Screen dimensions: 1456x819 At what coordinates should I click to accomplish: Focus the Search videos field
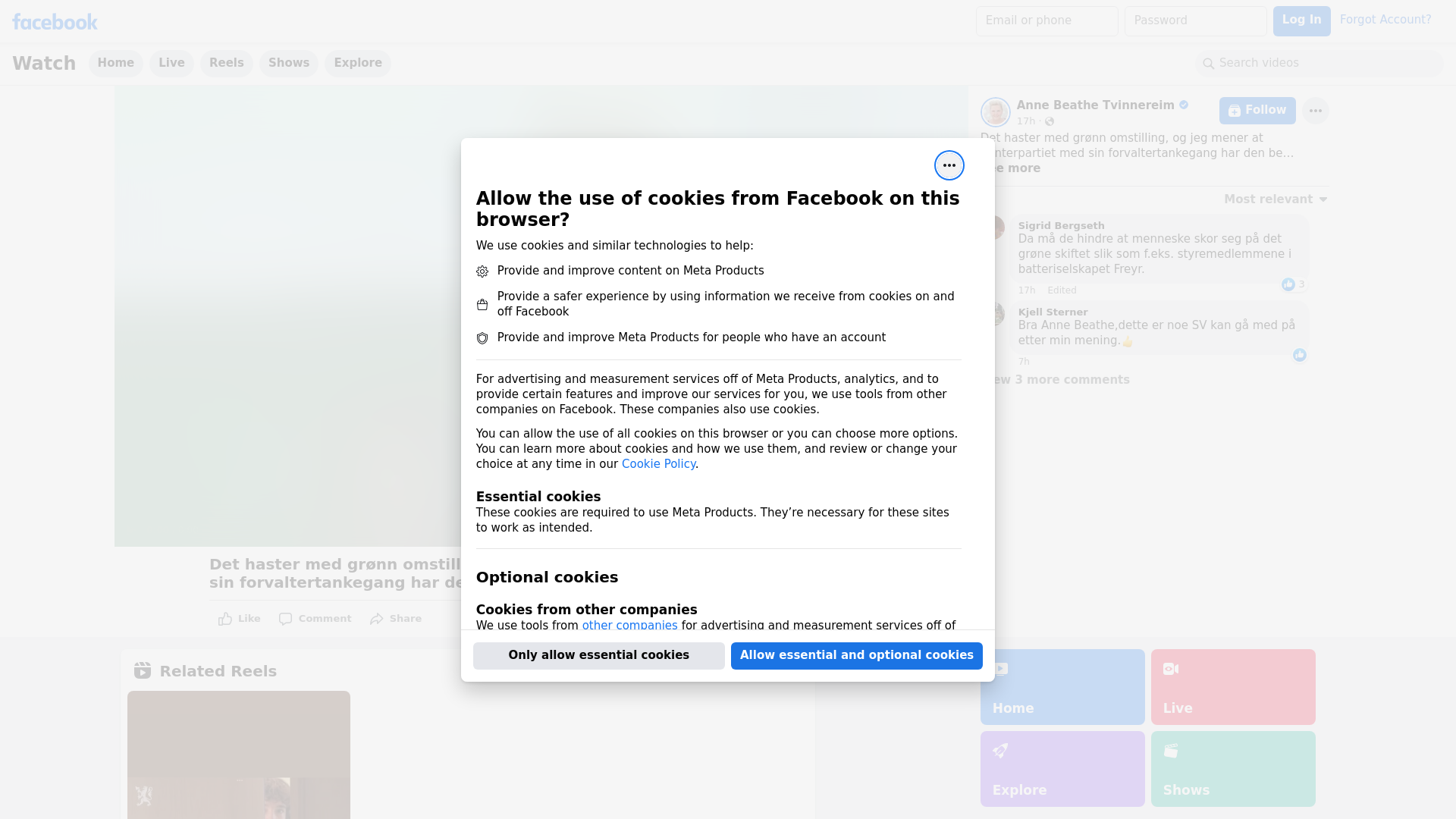[x=1319, y=63]
